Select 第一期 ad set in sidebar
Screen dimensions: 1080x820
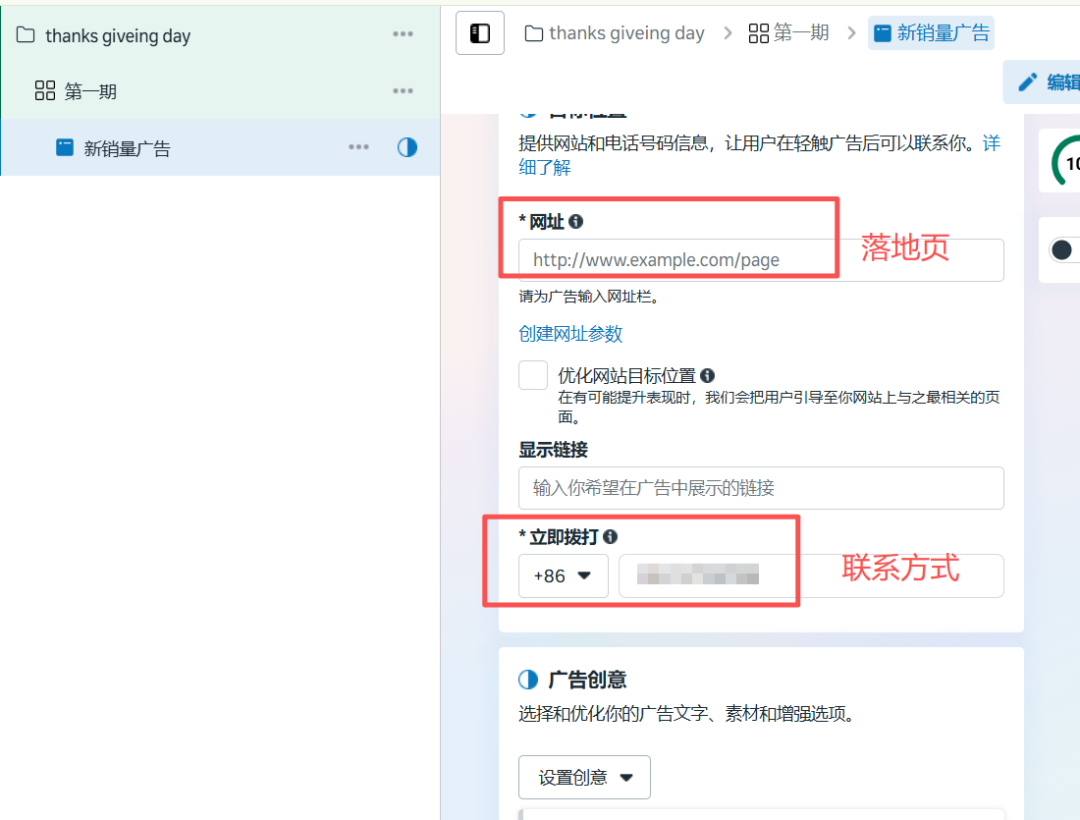tap(90, 91)
